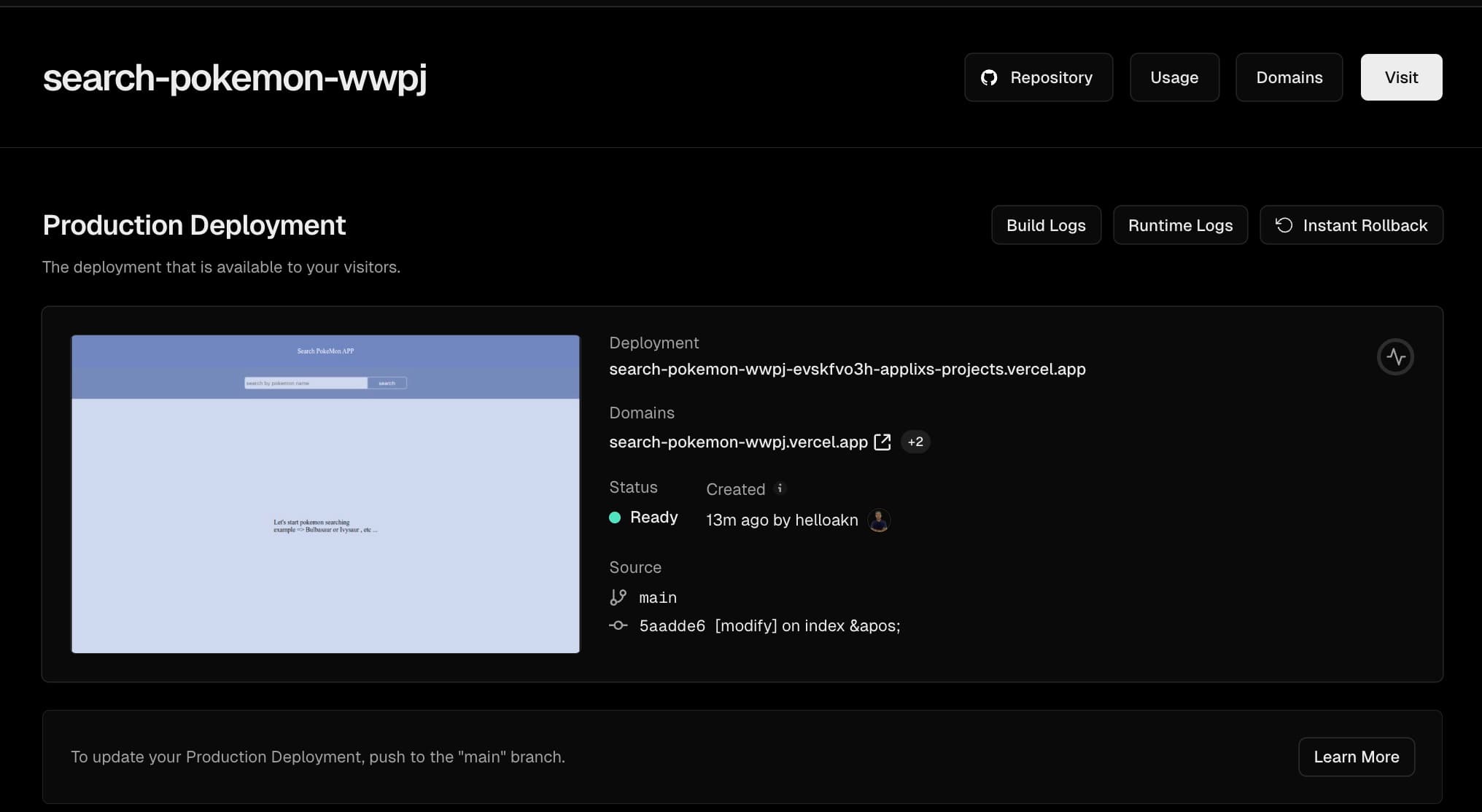The image size is (1482, 812).
Task: Click the commit icon beside 5aadde6
Action: 618,625
